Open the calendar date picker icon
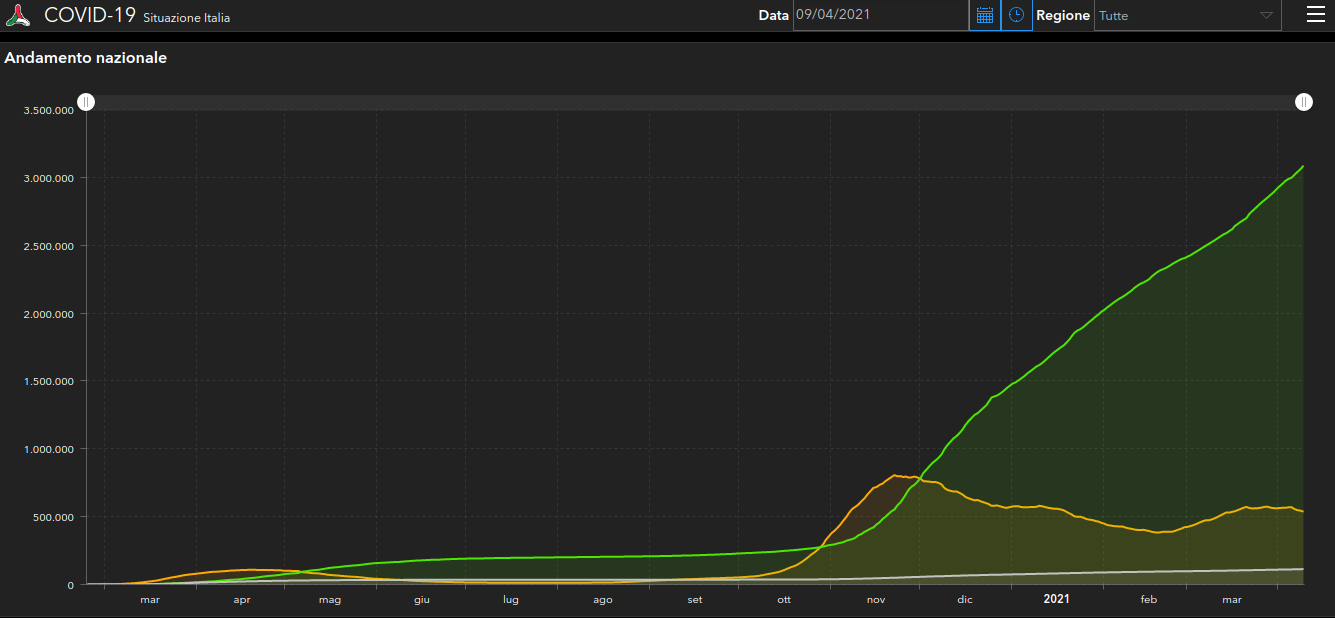1335x618 pixels. (984, 15)
